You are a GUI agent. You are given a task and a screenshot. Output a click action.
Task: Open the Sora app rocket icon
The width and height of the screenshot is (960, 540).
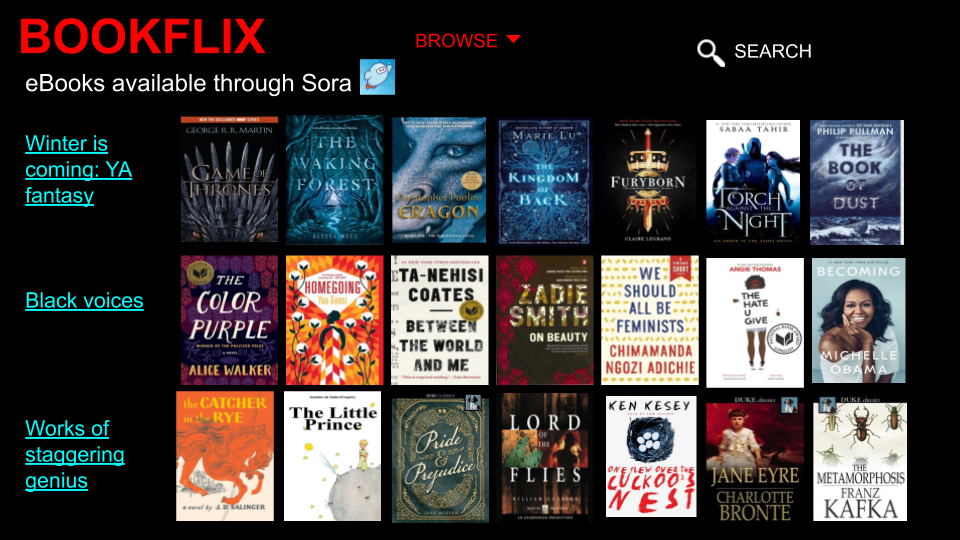(377, 77)
